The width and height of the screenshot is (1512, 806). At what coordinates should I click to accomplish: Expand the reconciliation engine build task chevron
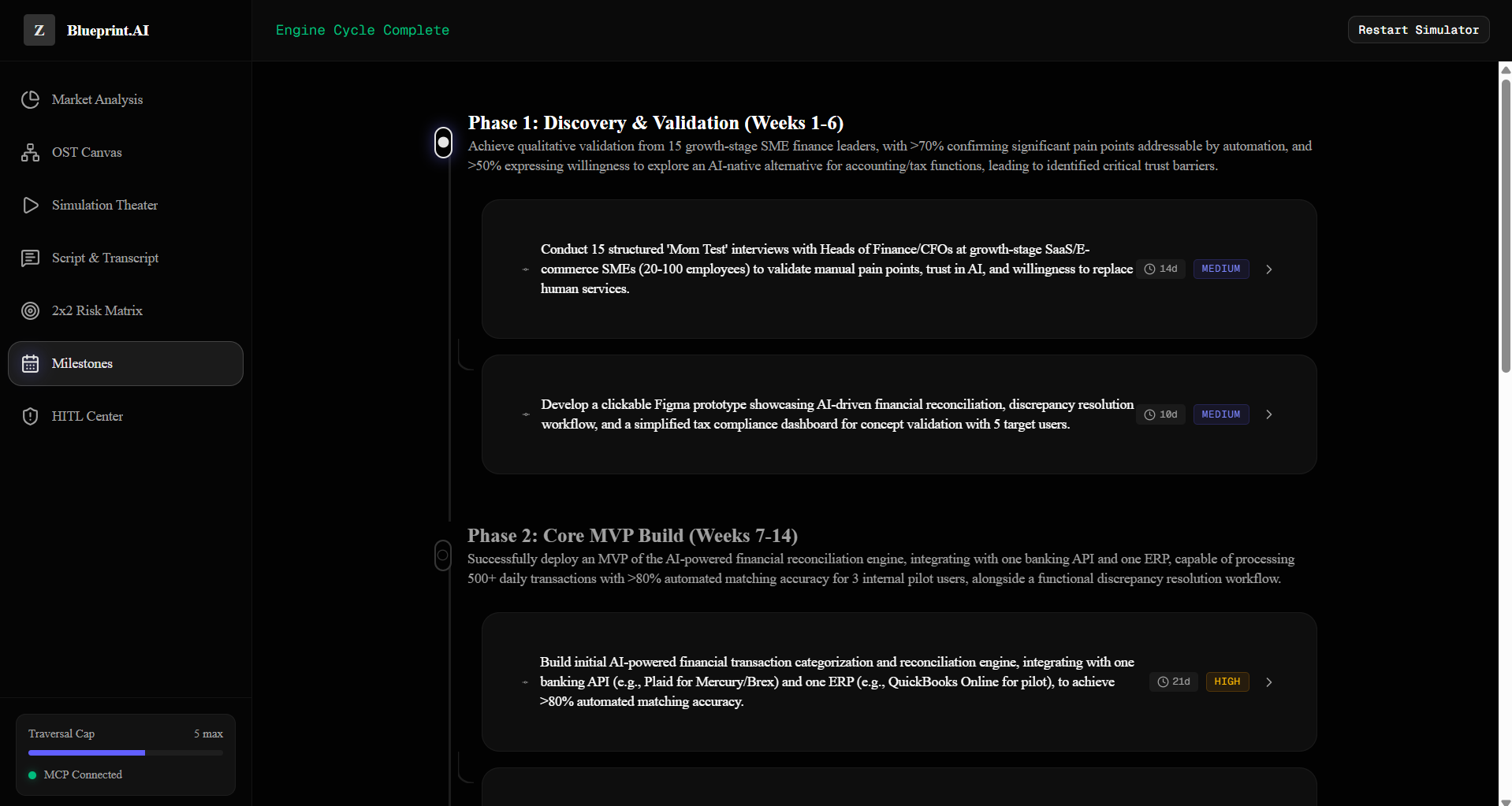pyautogui.click(x=1269, y=682)
